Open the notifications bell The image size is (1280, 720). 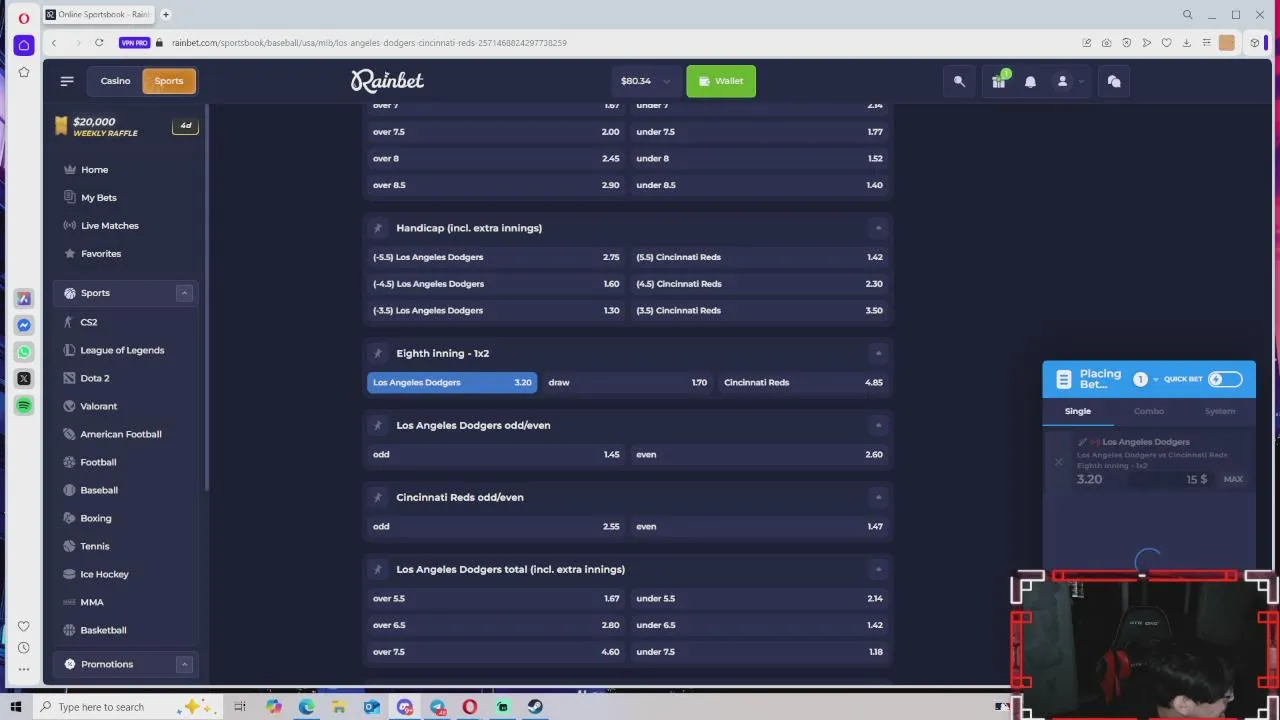click(1030, 81)
